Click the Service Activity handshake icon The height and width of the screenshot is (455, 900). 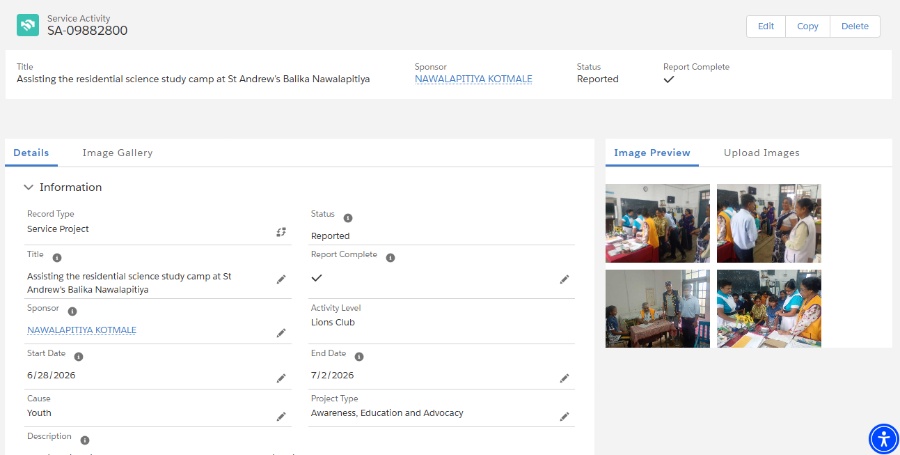[28, 25]
